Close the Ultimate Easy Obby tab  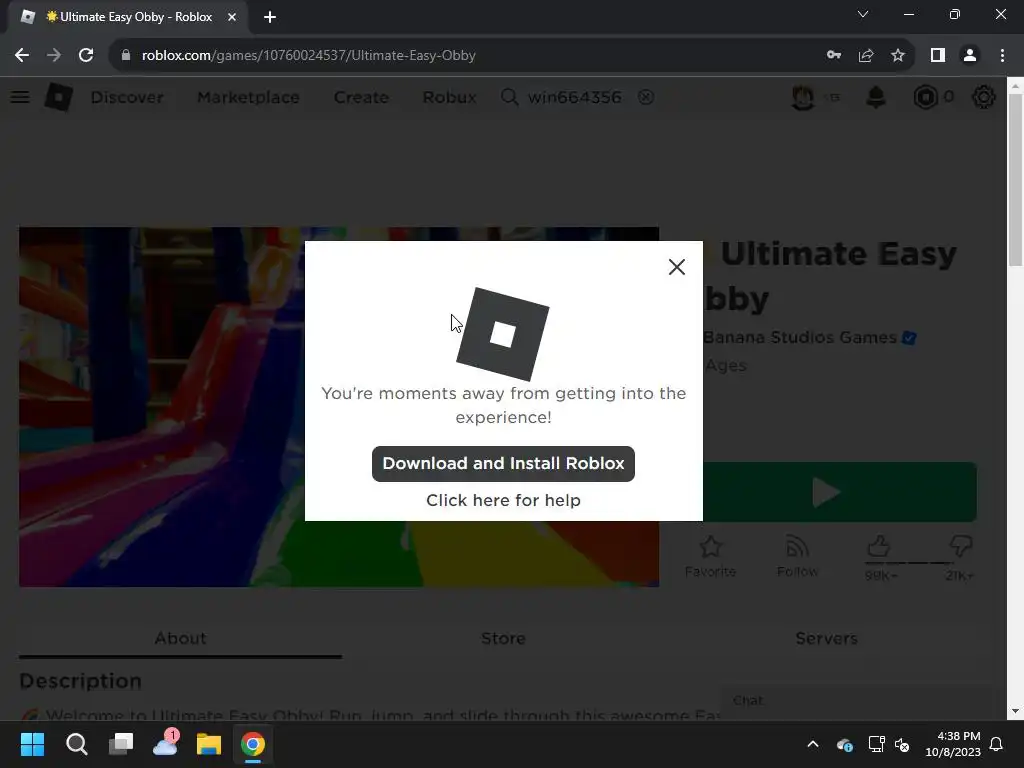point(232,17)
